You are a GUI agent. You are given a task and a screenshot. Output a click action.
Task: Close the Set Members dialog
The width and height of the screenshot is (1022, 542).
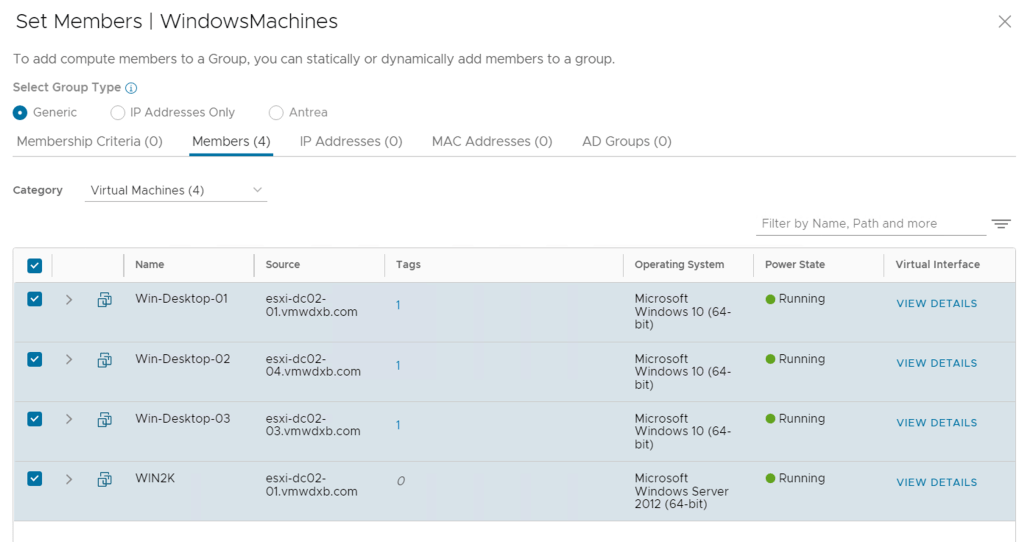tap(1004, 22)
